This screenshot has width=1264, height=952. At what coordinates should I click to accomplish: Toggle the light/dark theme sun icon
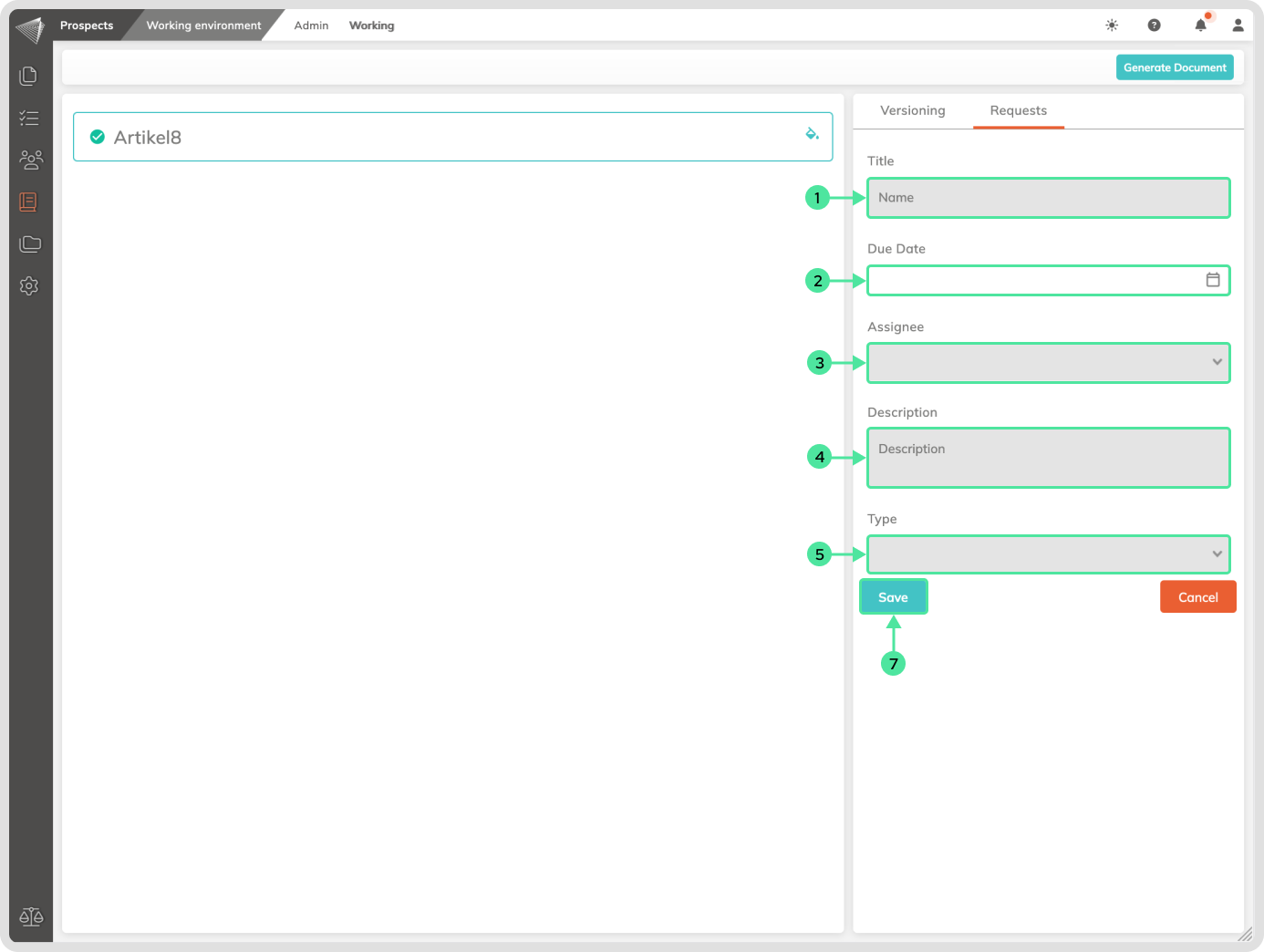click(1112, 26)
